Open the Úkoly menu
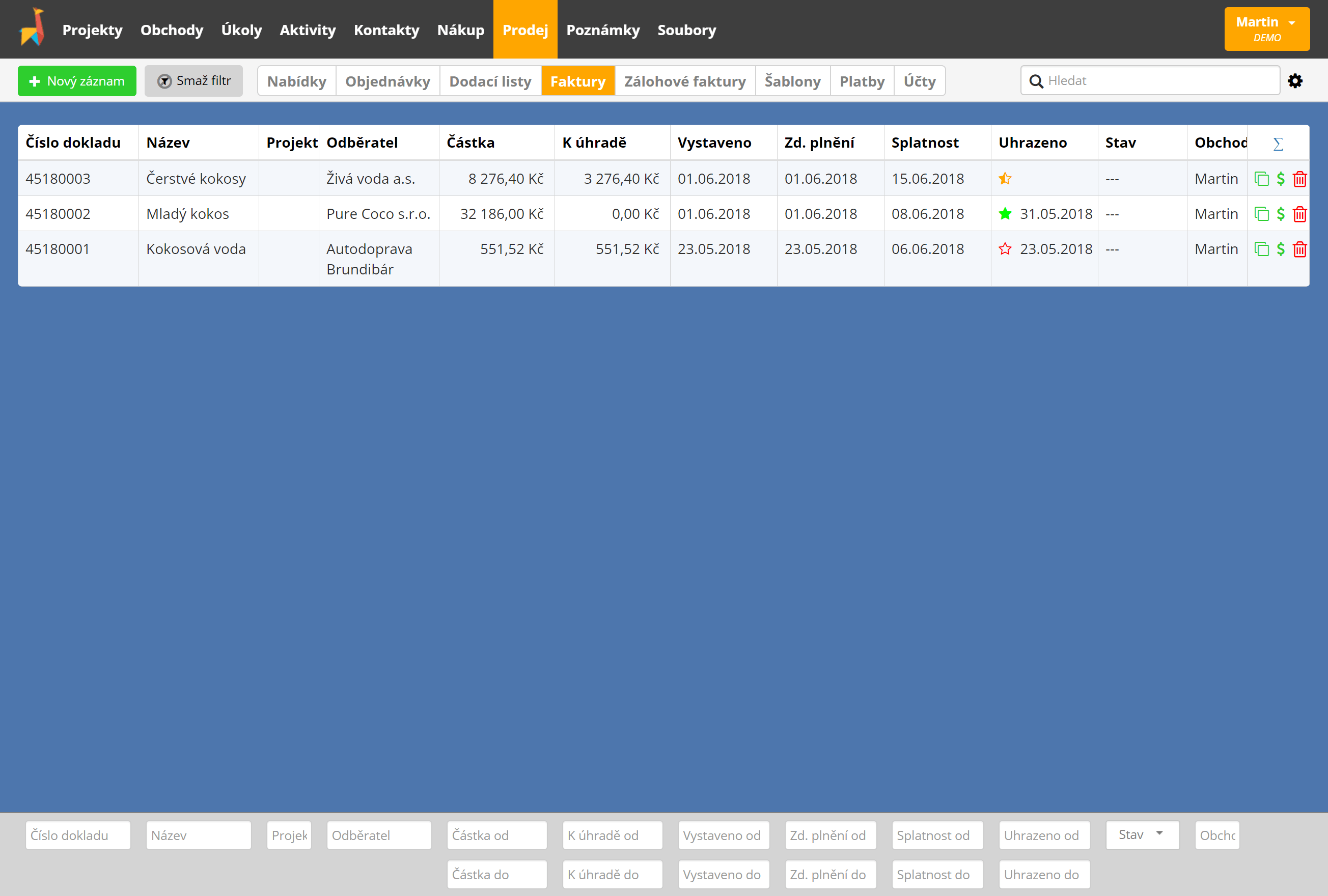1328x896 pixels. [242, 30]
